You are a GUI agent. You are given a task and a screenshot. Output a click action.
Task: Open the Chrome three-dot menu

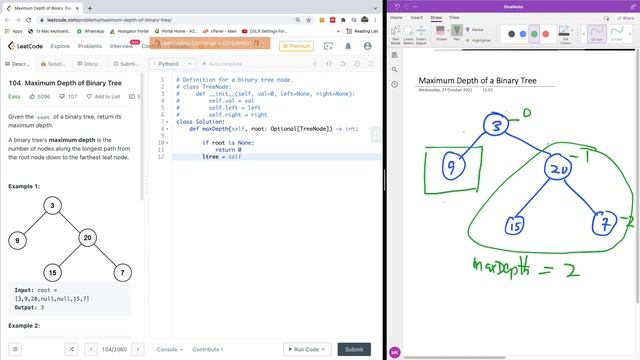click(375, 20)
